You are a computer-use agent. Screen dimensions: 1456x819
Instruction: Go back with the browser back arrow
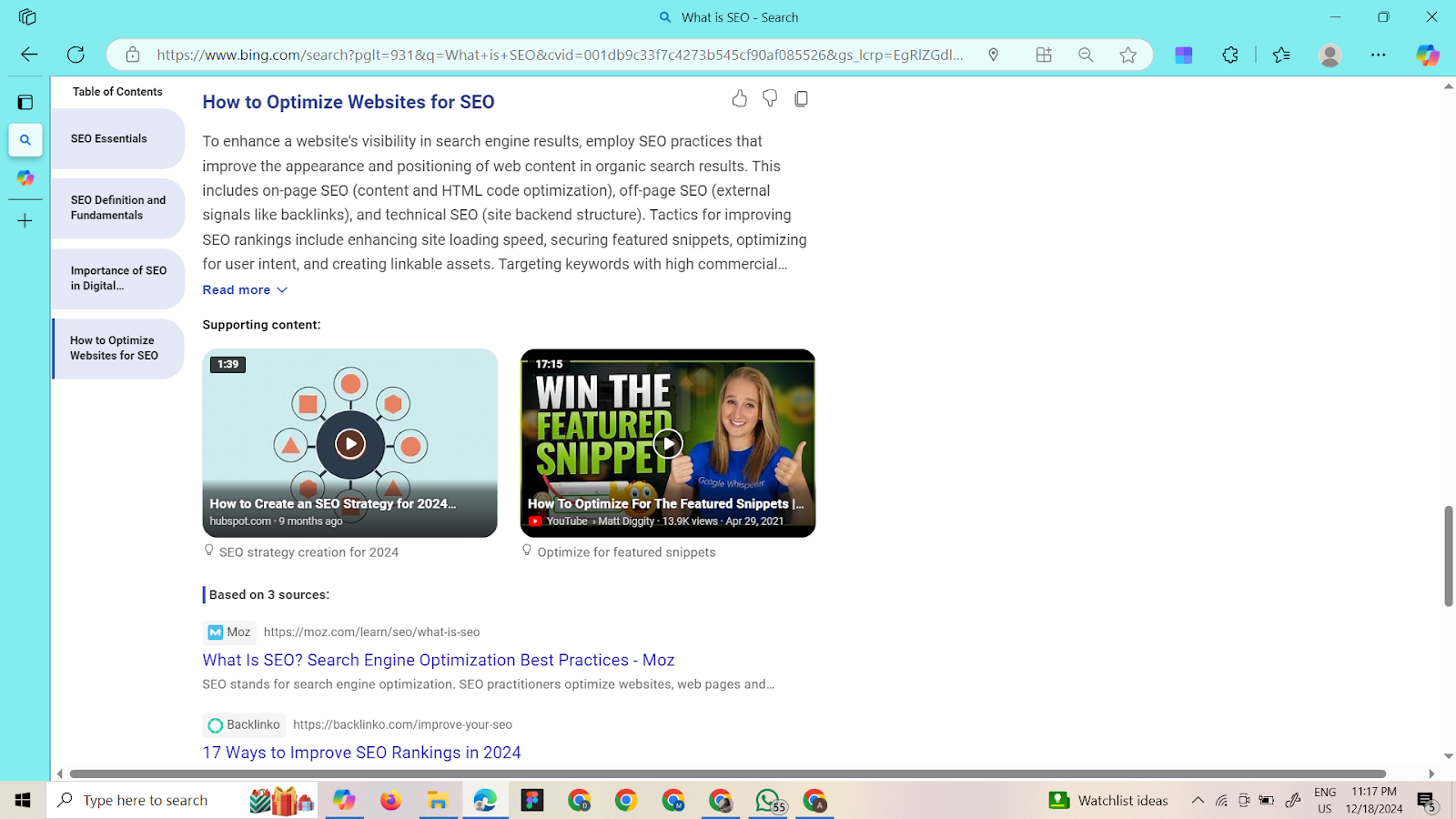click(29, 55)
